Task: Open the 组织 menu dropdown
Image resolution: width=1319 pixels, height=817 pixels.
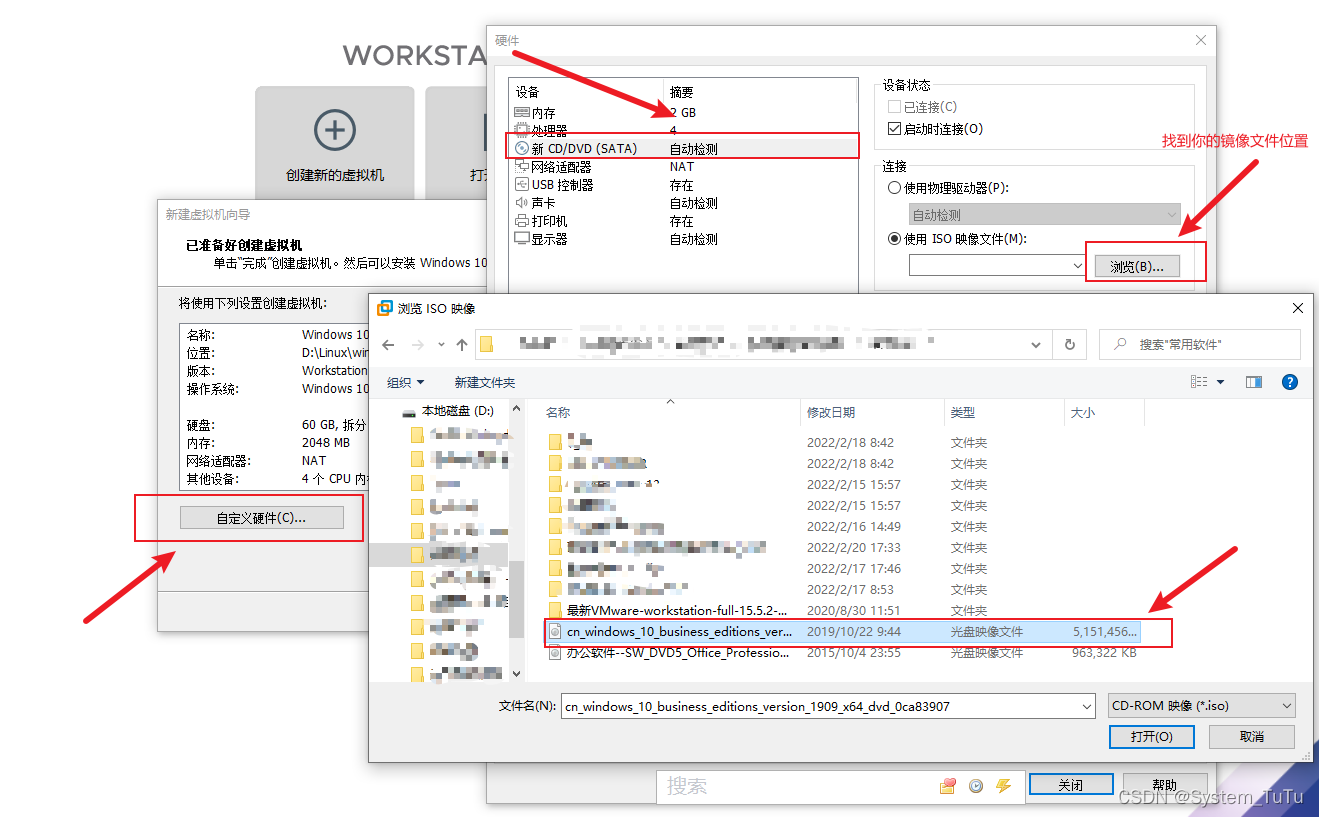Action: coord(405,382)
